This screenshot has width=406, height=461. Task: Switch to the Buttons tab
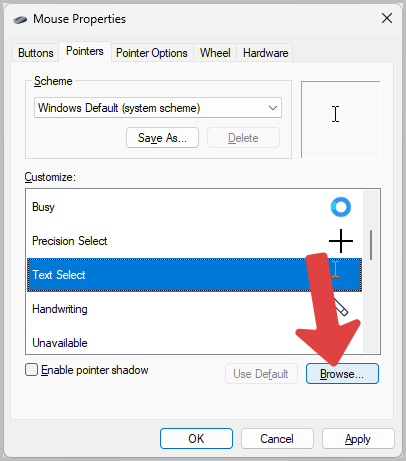[36, 53]
